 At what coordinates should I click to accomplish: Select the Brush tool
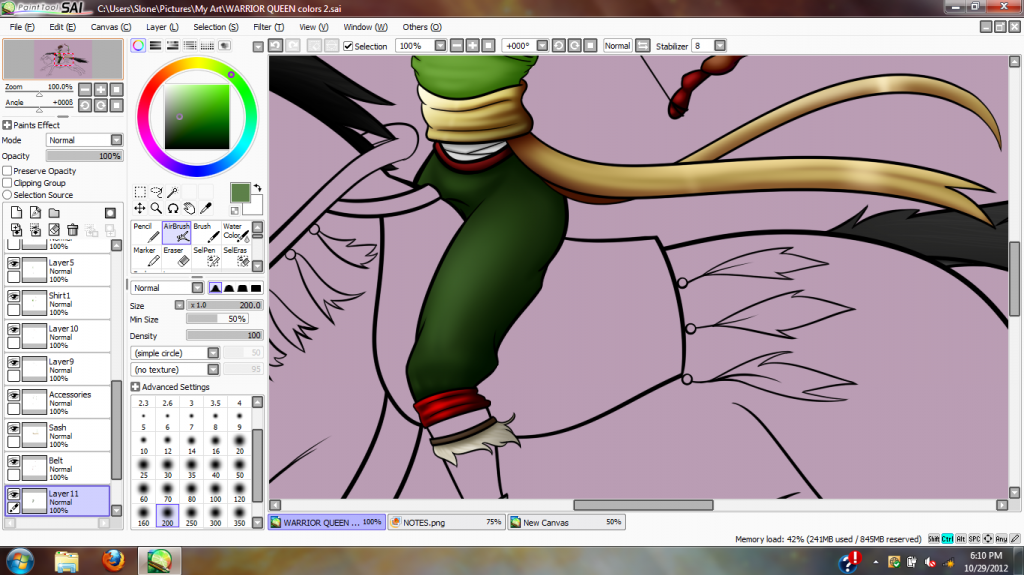coord(206,233)
